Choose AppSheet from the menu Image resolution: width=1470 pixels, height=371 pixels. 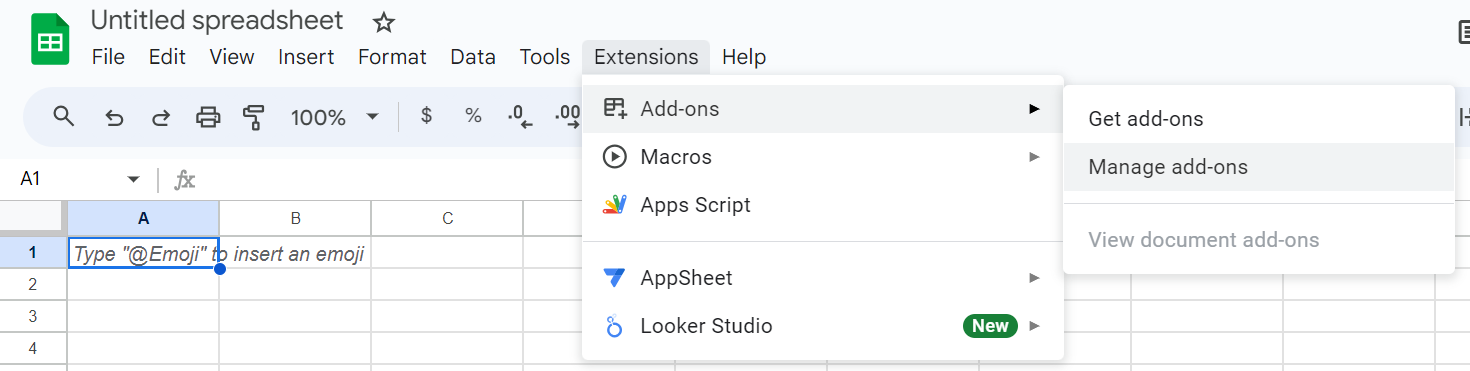(x=823, y=278)
